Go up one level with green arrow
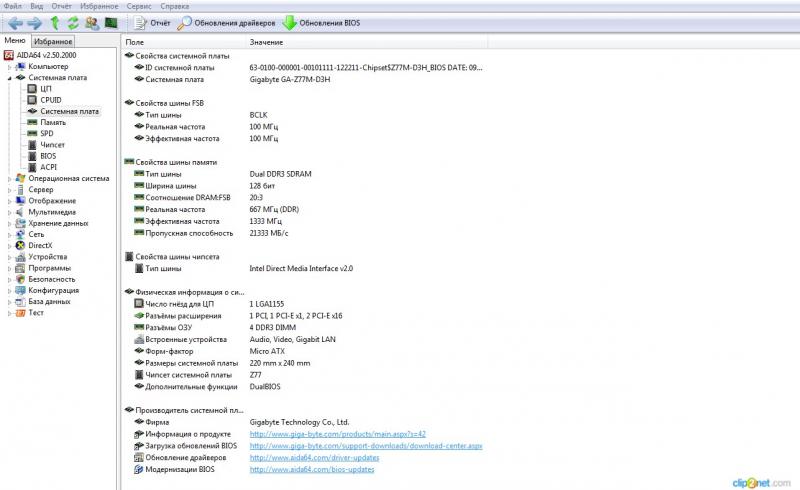This screenshot has height=490, width=800. 55,23
